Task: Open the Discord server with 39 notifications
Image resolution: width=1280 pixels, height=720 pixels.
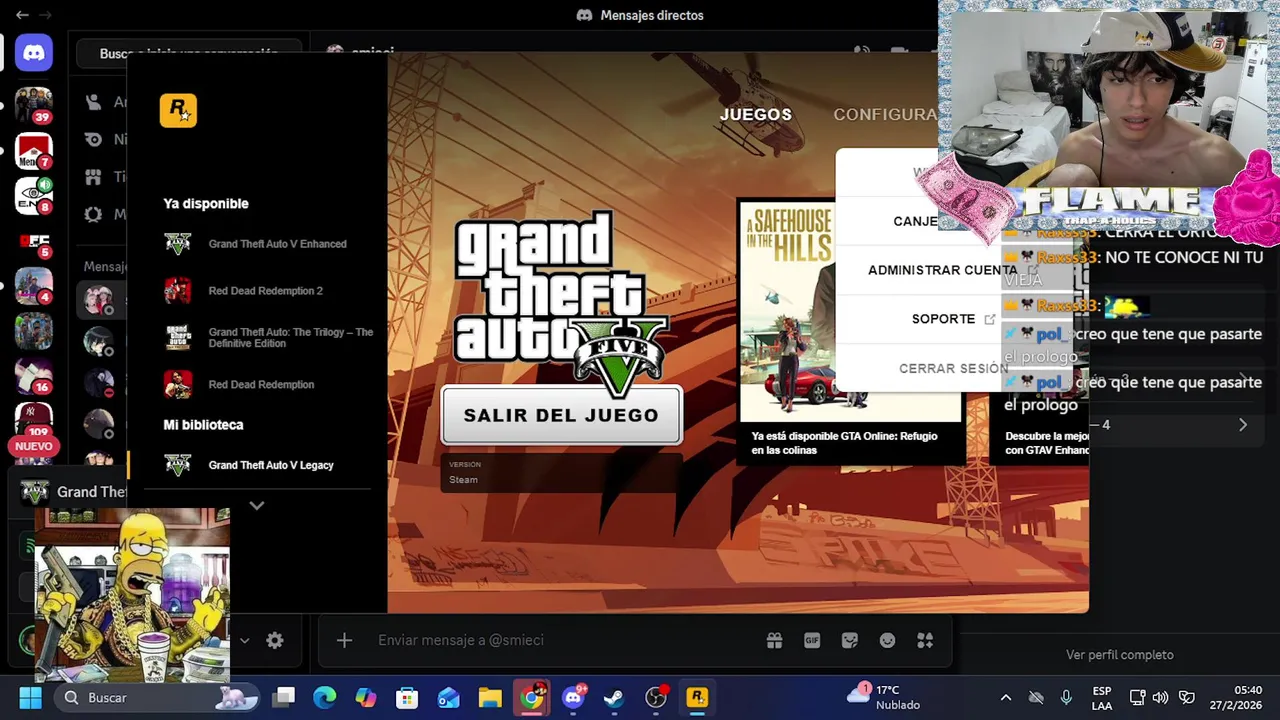Action: [x=33, y=105]
